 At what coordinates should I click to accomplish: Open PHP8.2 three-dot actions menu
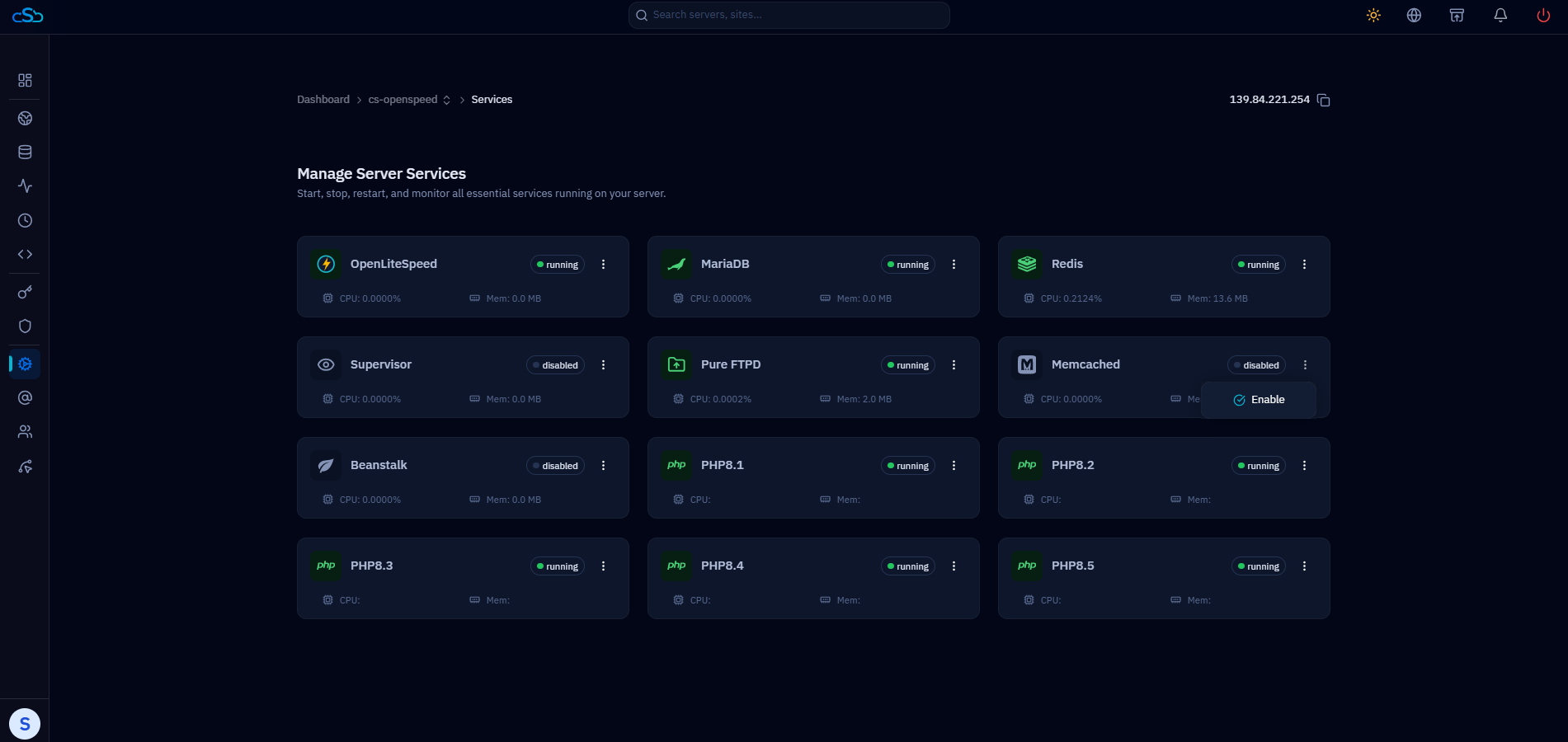(1304, 465)
